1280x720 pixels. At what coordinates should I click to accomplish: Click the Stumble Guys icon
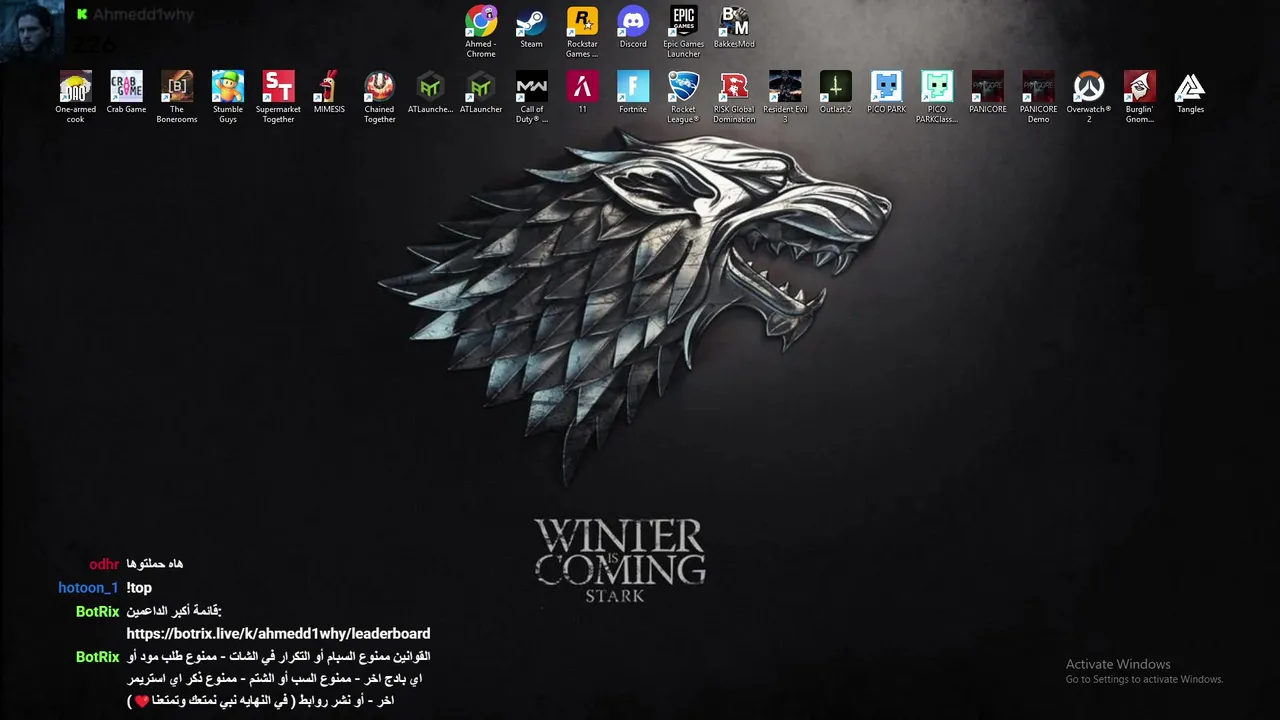228,97
